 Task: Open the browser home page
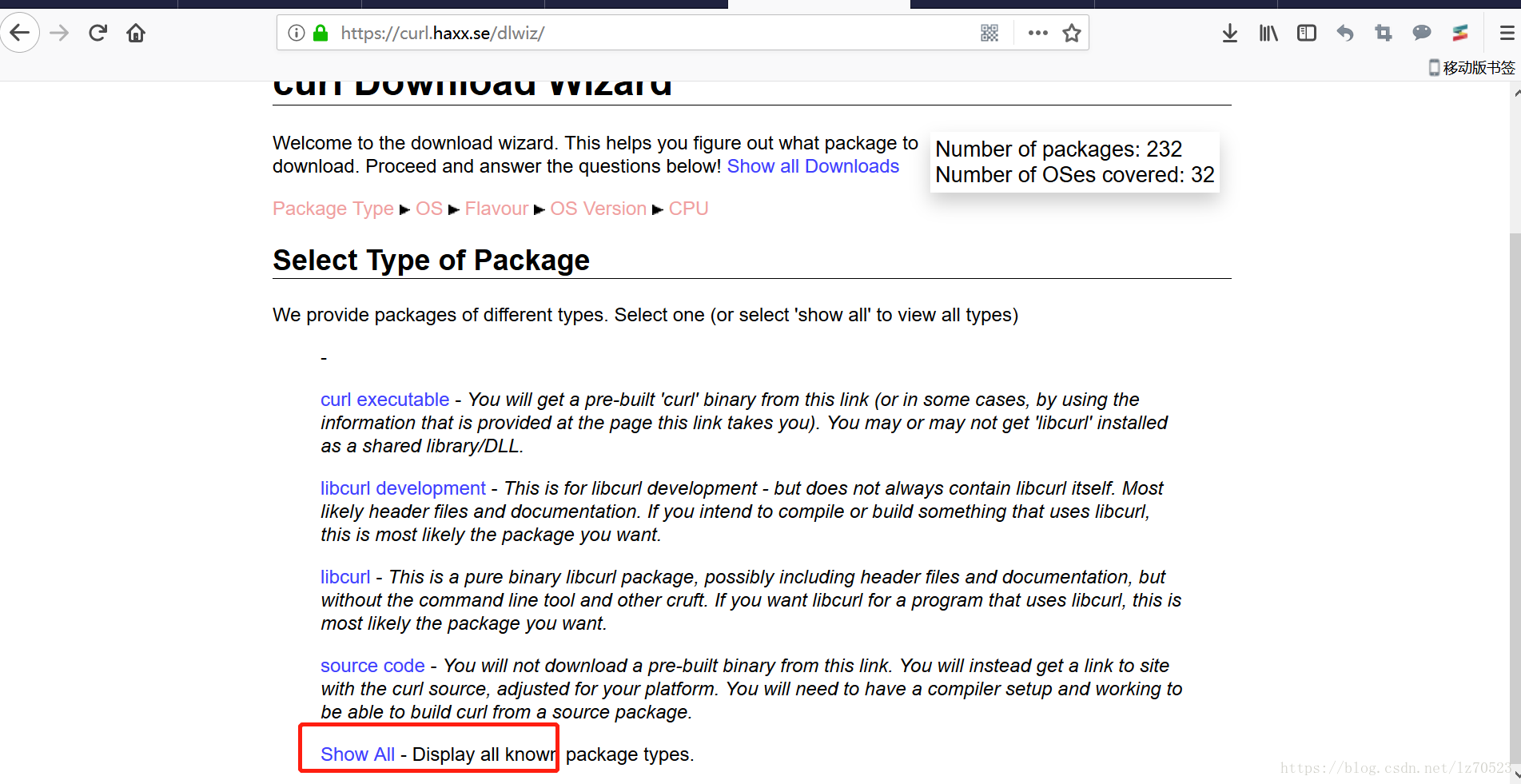pyautogui.click(x=136, y=33)
